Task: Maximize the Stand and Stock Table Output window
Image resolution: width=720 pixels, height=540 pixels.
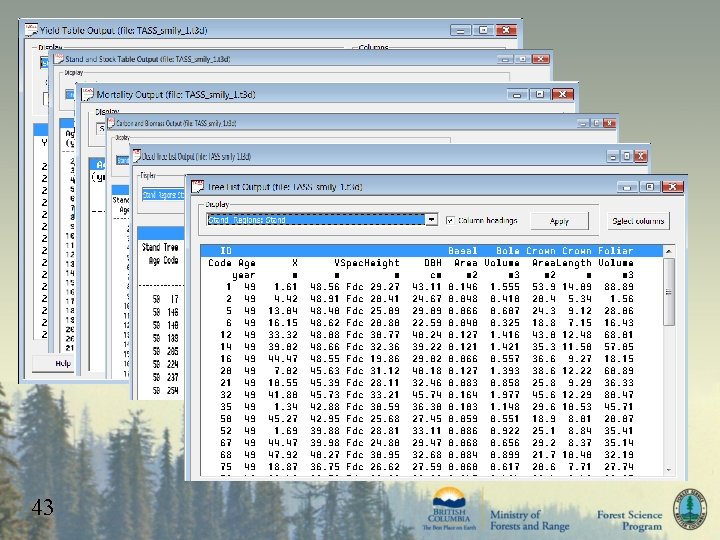Action: coord(523,59)
